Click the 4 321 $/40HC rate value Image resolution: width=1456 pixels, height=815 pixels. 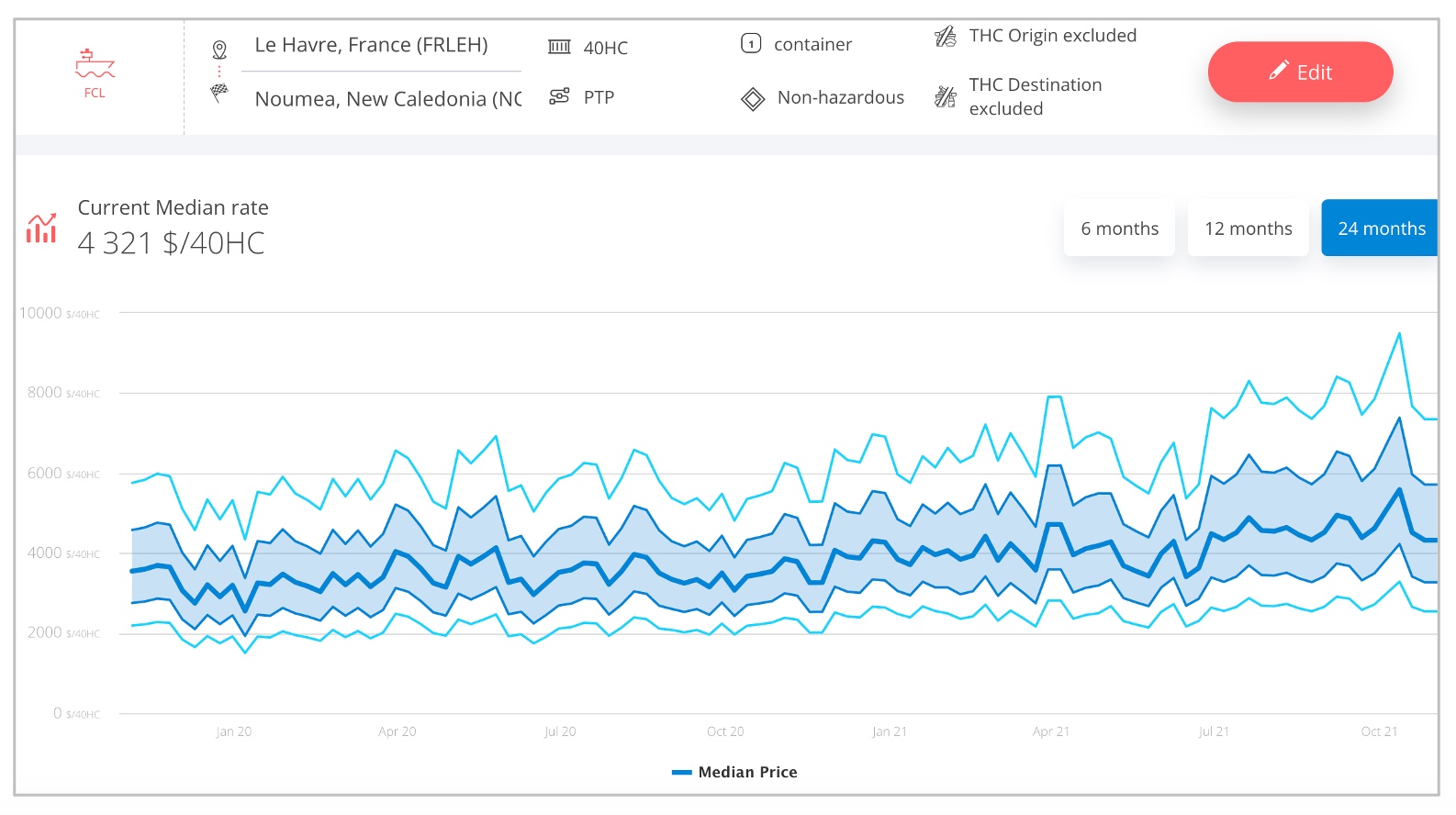pos(171,243)
